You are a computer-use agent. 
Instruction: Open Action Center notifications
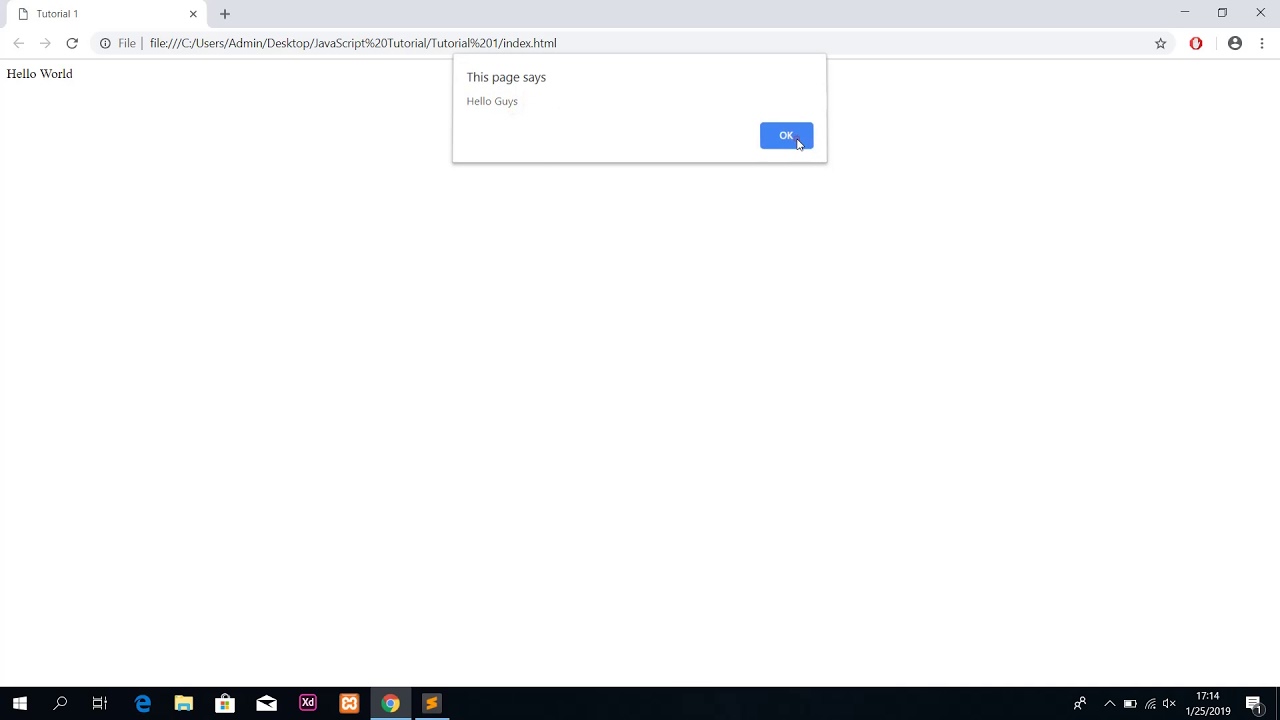point(1254,704)
